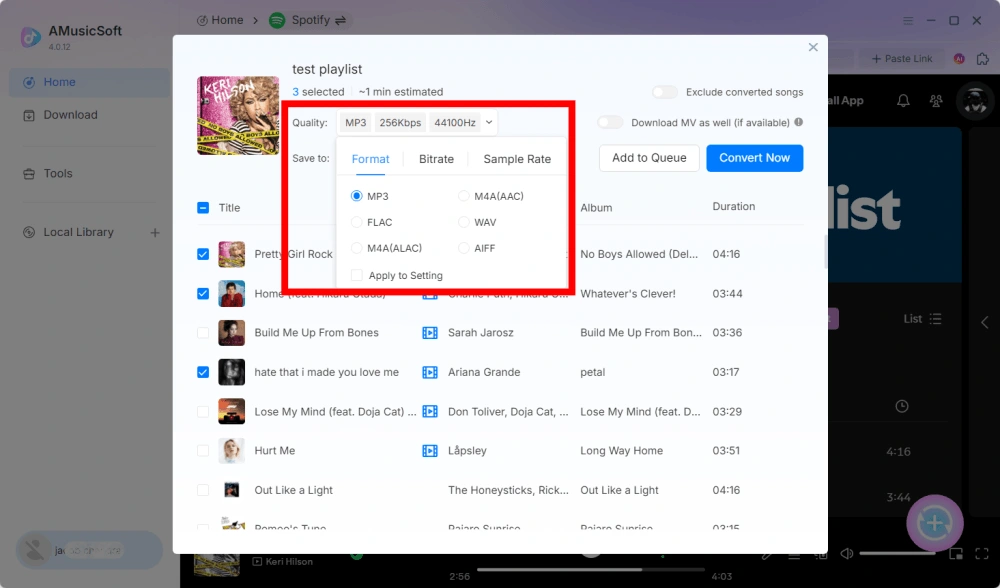Select WAV as output format
1000x588 pixels.
[x=464, y=222]
